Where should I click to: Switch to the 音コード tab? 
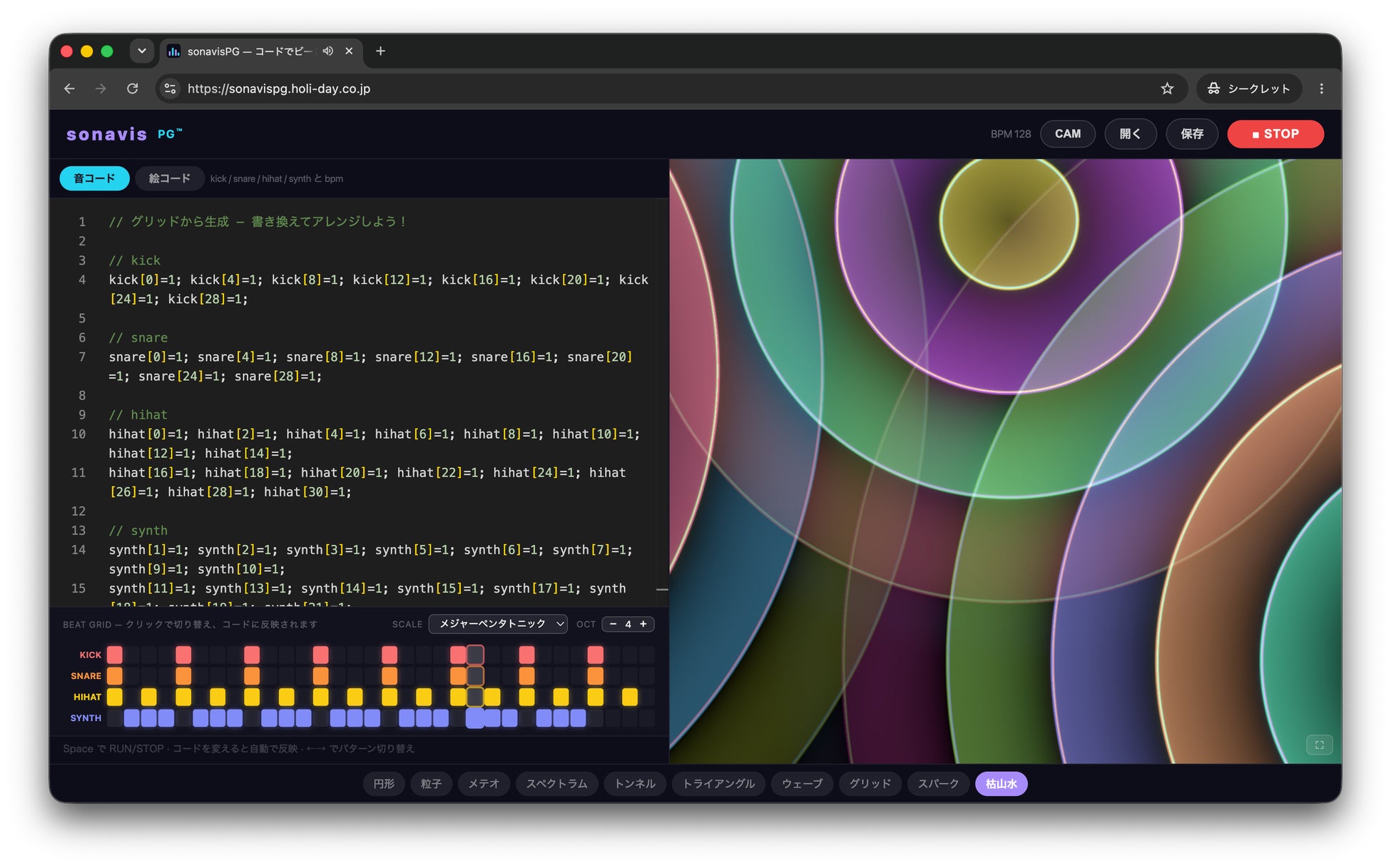(x=94, y=178)
